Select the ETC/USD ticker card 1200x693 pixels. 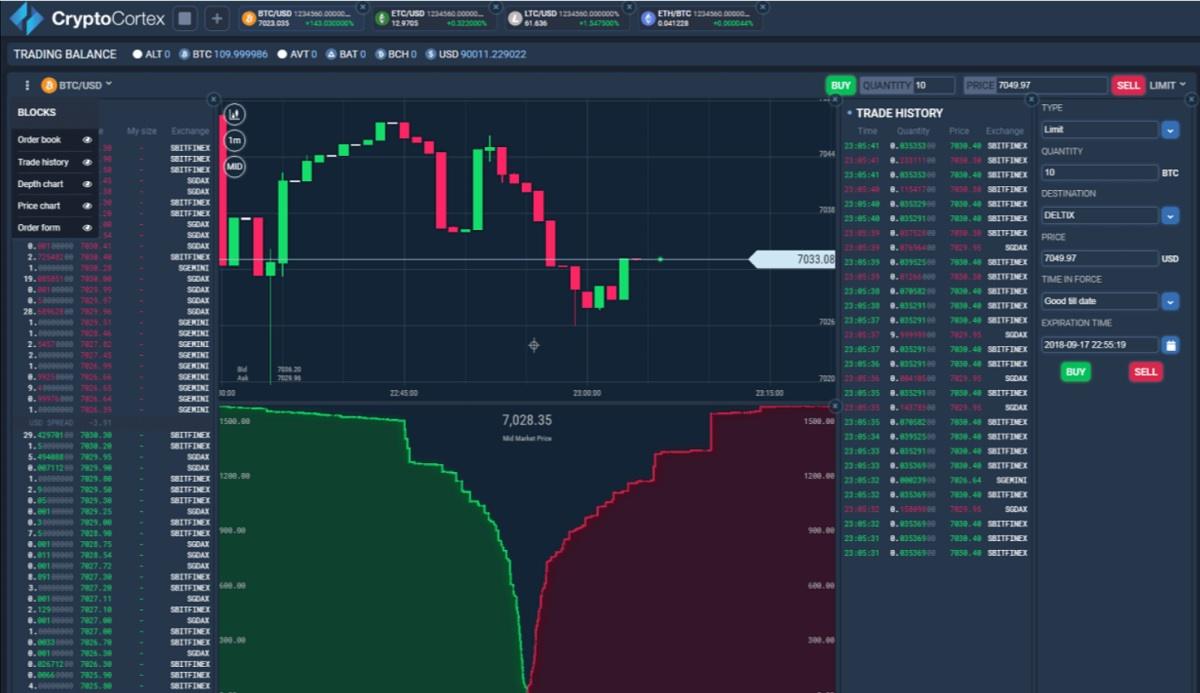click(433, 18)
